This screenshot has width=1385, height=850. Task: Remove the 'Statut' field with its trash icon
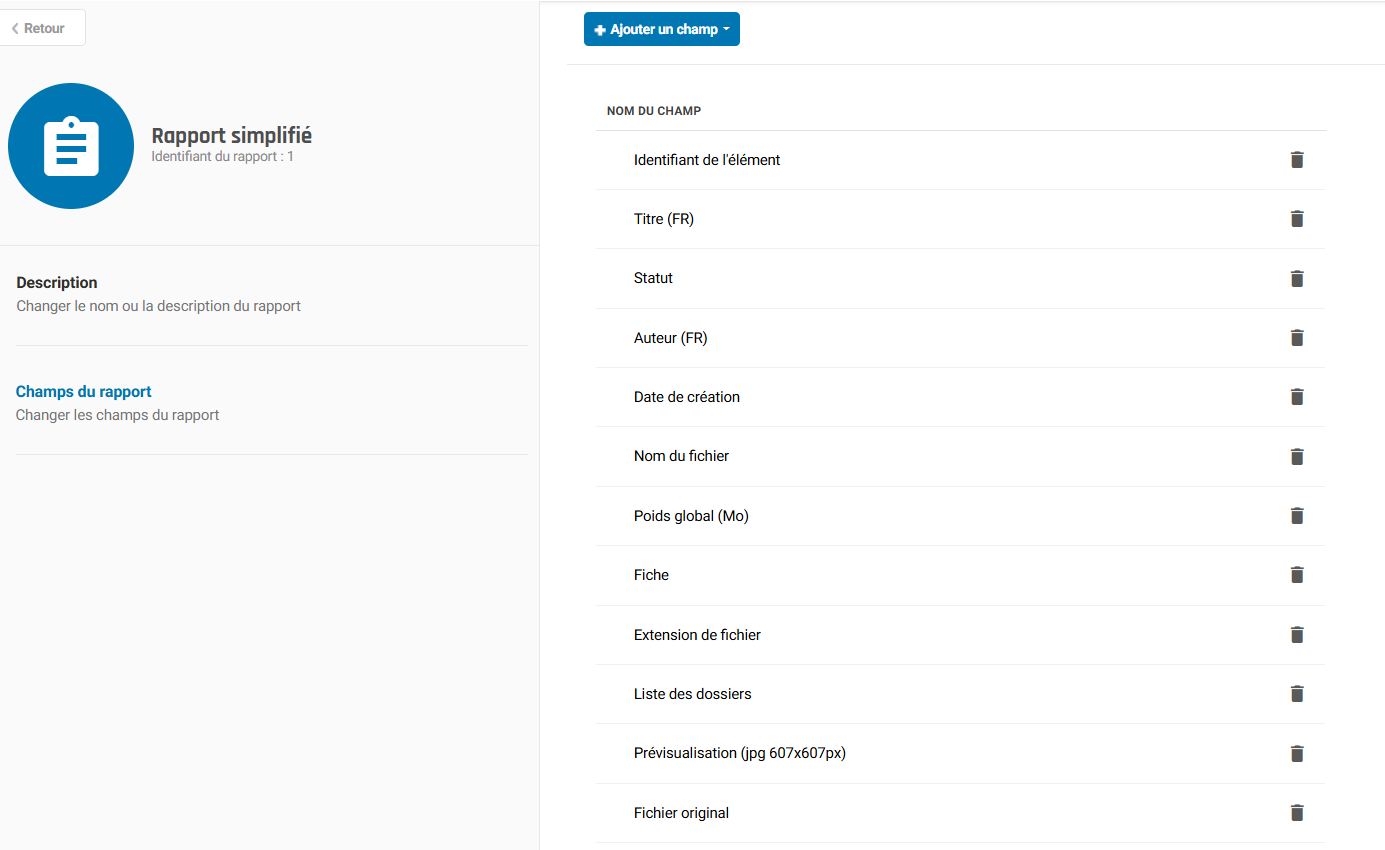tap(1297, 278)
